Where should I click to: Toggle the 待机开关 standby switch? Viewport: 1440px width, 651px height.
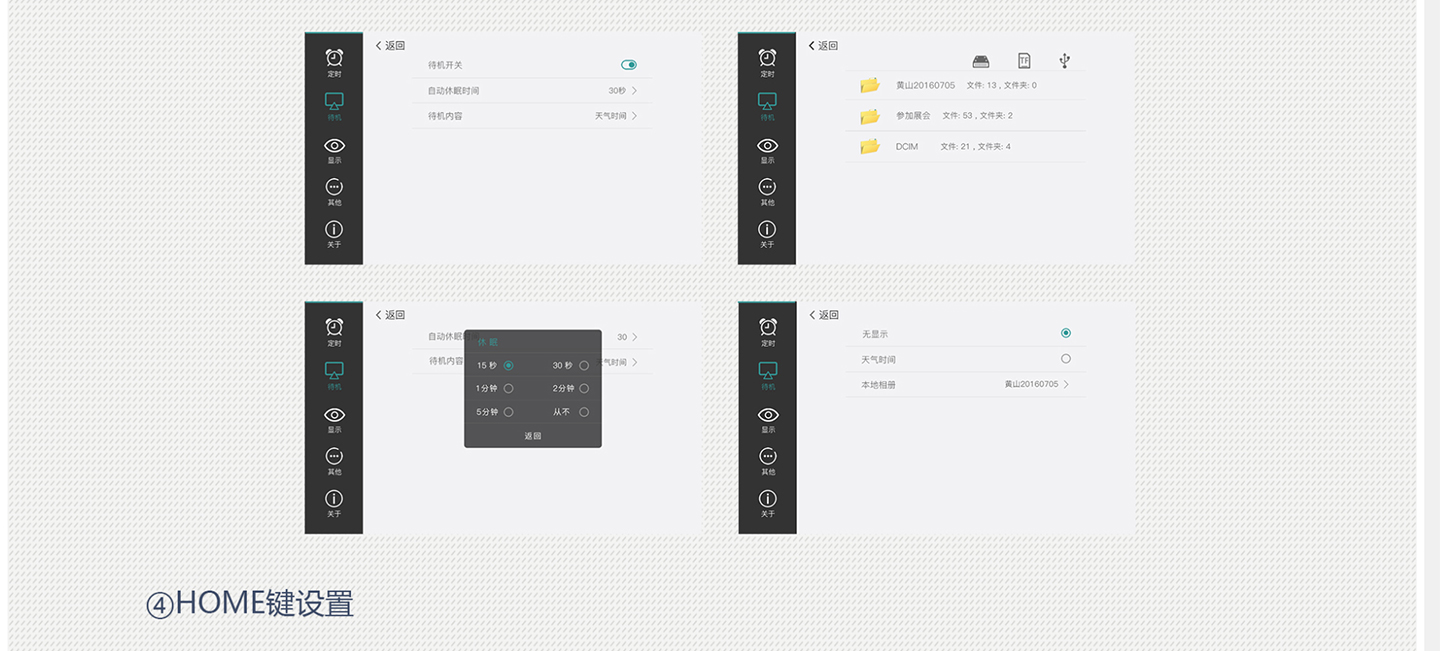tap(629, 65)
